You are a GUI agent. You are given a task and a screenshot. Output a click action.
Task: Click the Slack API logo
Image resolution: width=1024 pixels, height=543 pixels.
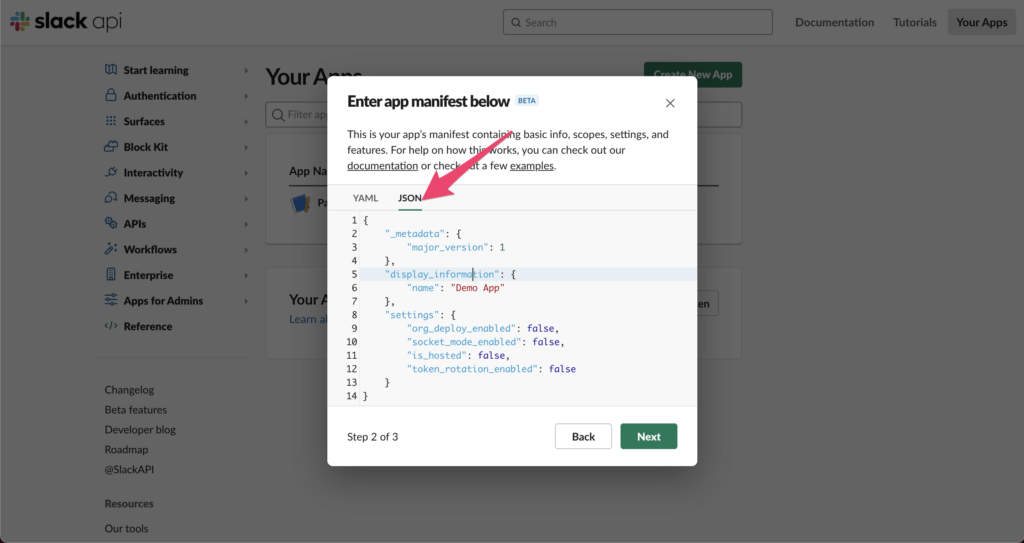(x=66, y=22)
